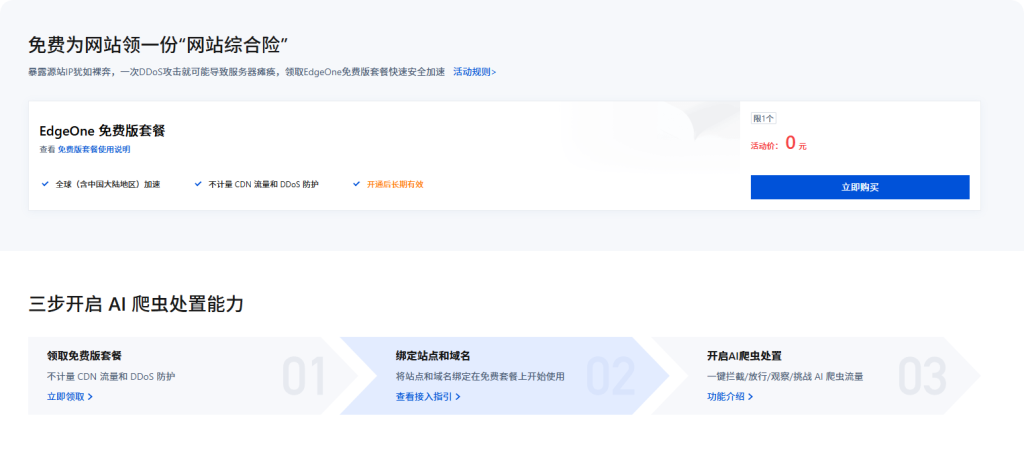Click the checkmark beside 开通后长期有效
Viewport: 1024px width, 455px height.
357,184
